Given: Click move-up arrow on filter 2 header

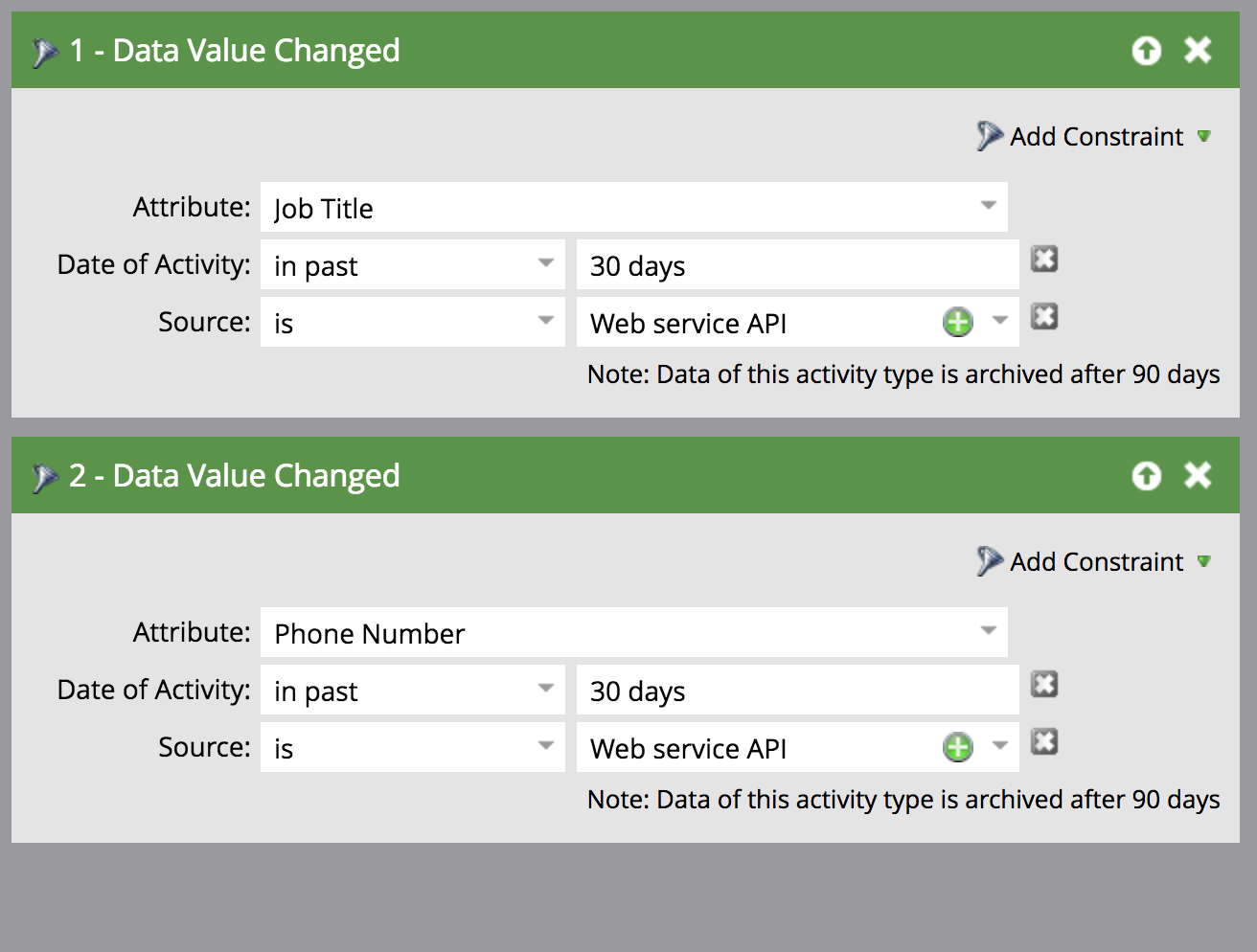Looking at the screenshot, I should (1146, 475).
